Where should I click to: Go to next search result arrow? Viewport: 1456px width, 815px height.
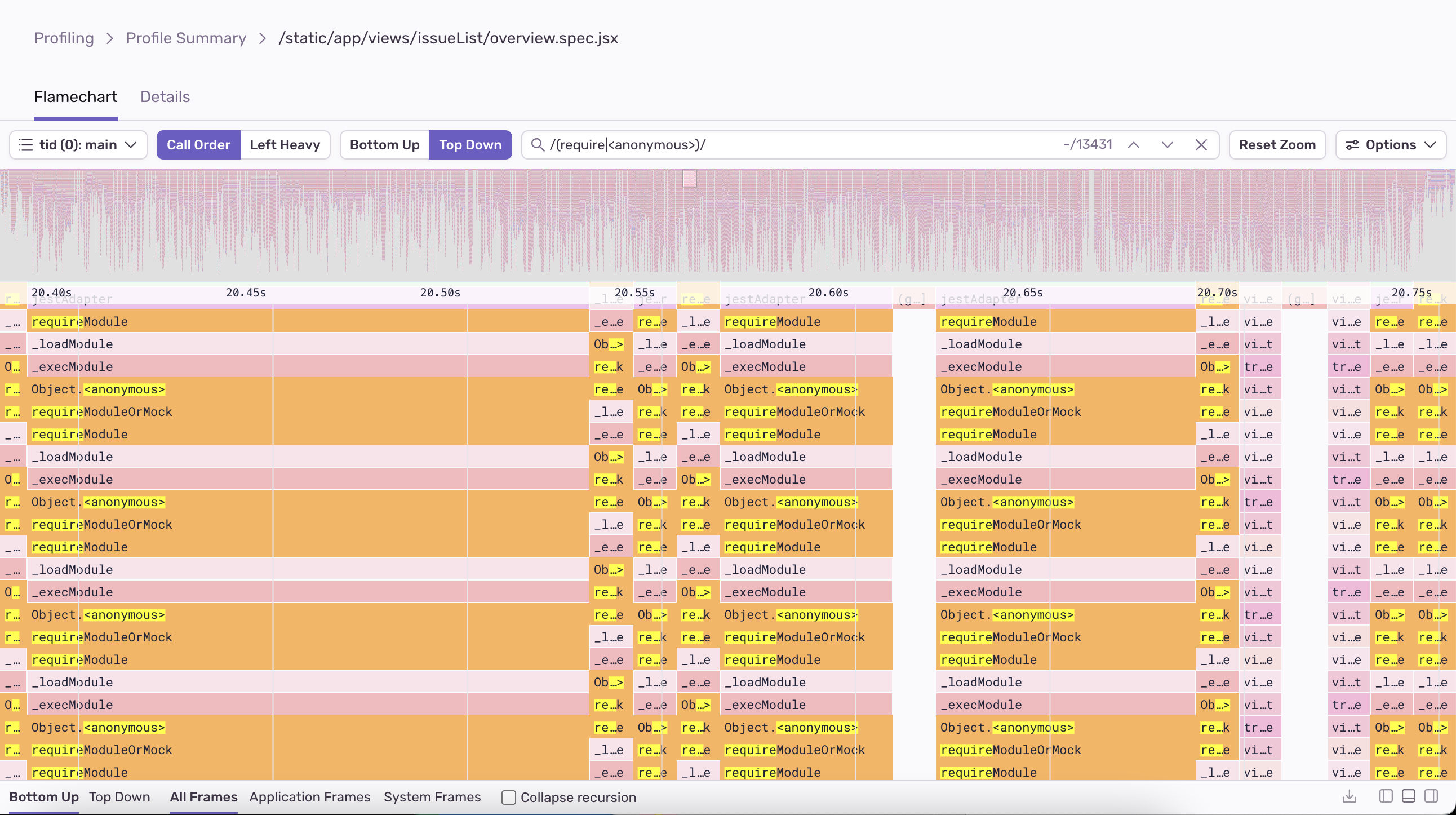[1167, 145]
